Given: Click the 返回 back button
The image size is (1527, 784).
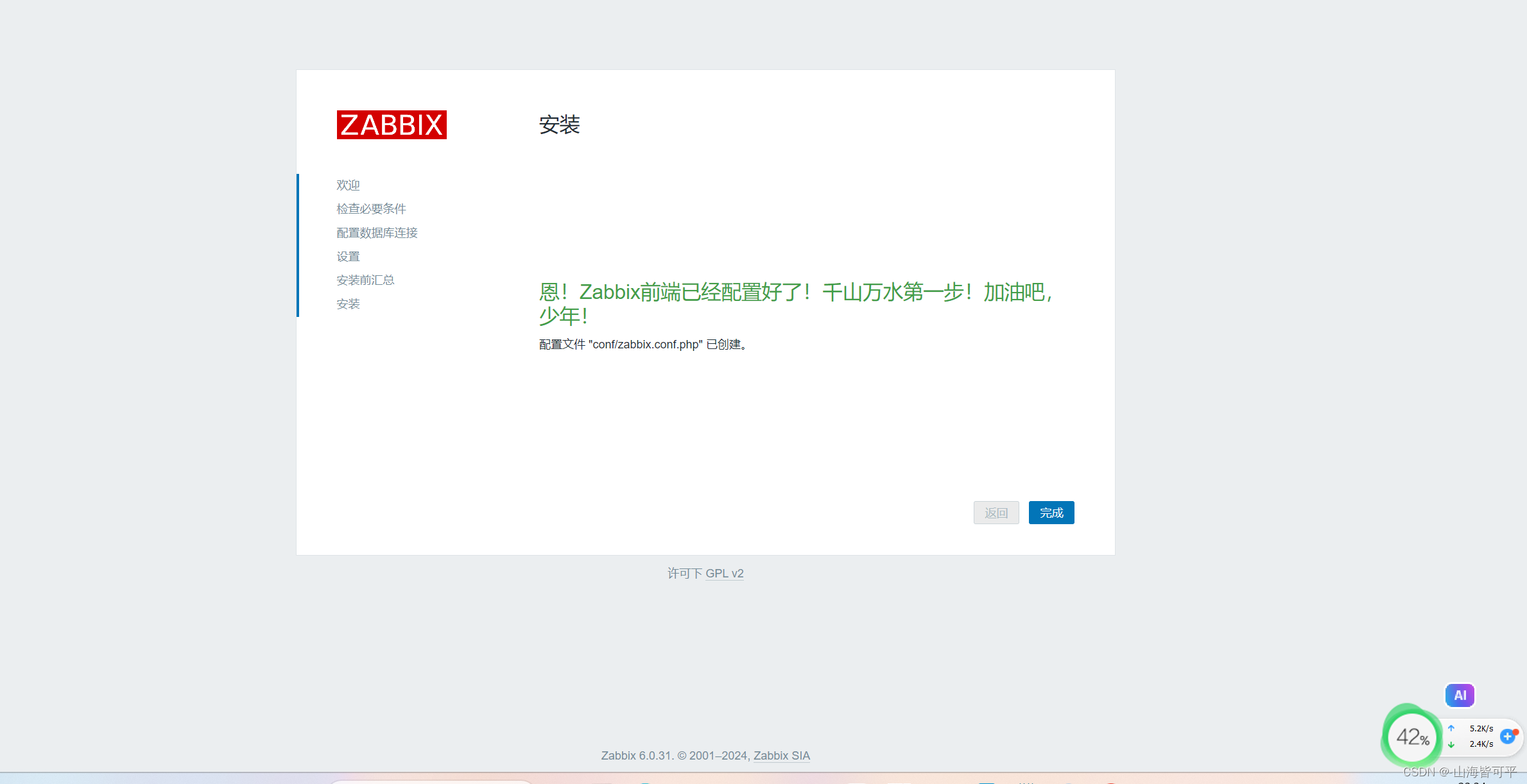Looking at the screenshot, I should pyautogui.click(x=996, y=513).
